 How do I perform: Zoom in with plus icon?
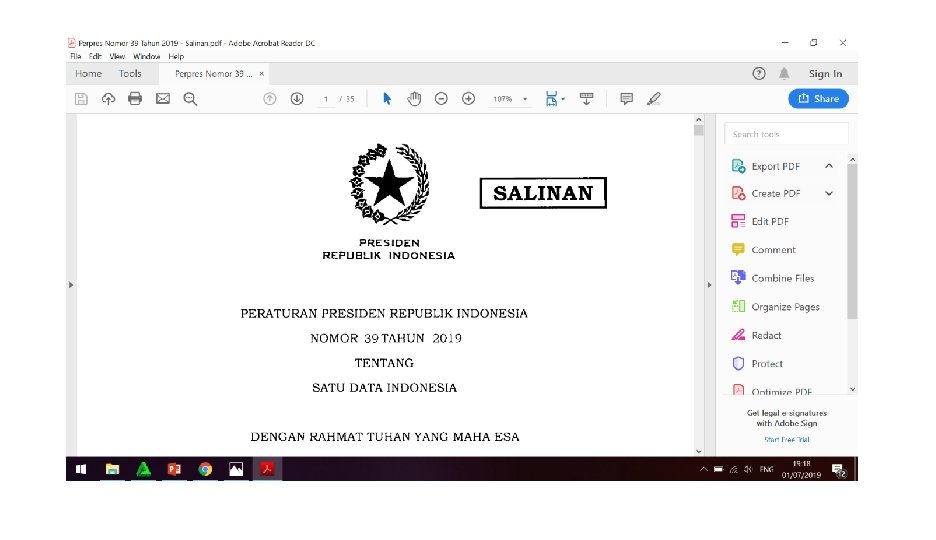(469, 99)
